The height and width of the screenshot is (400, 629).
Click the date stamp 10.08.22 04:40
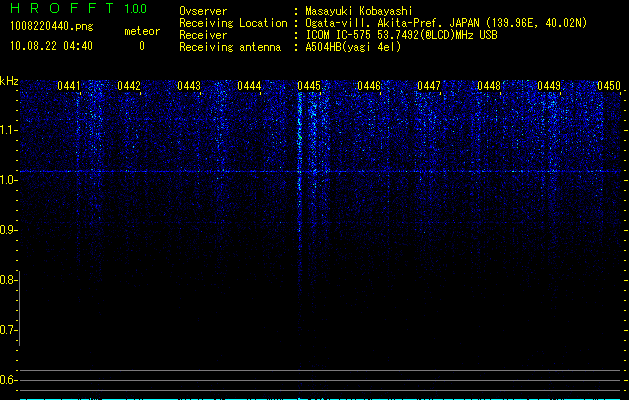click(51, 46)
